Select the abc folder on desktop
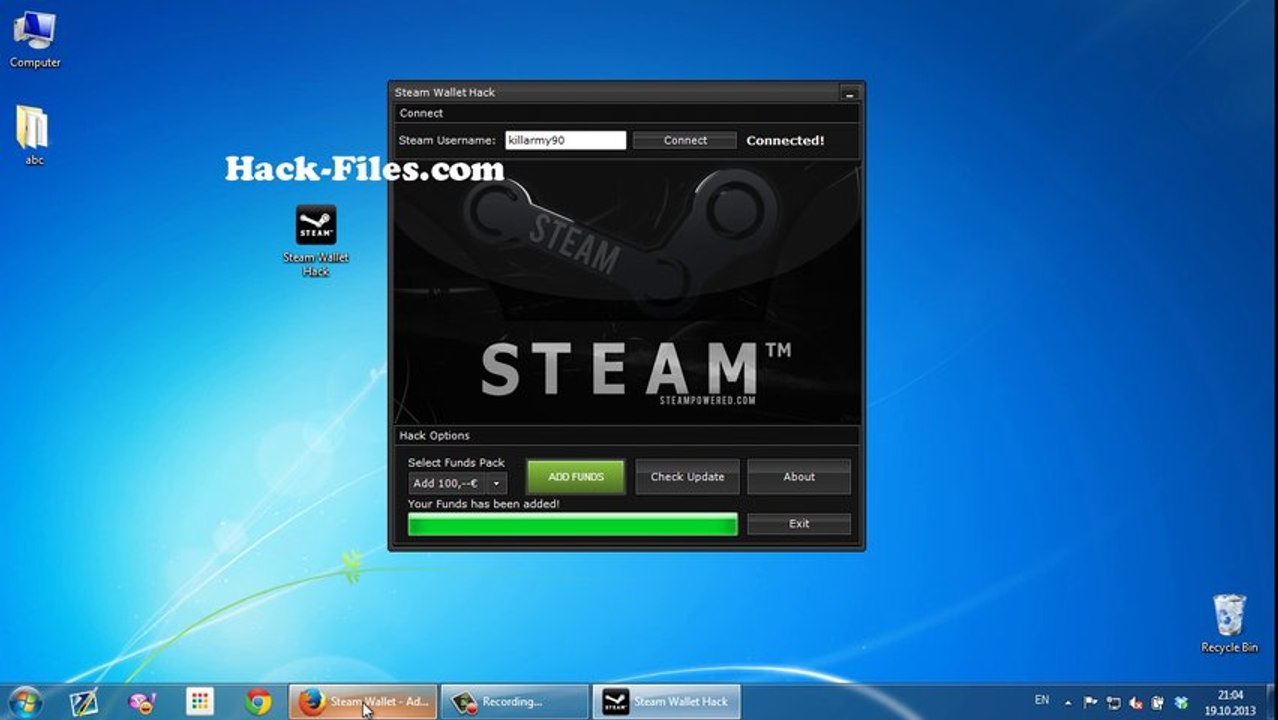The height and width of the screenshot is (720, 1278). click(34, 135)
